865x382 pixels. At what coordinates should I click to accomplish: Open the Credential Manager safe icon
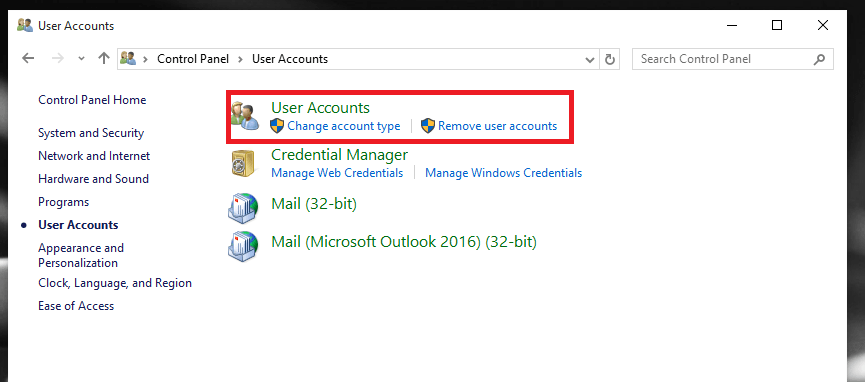[243, 163]
